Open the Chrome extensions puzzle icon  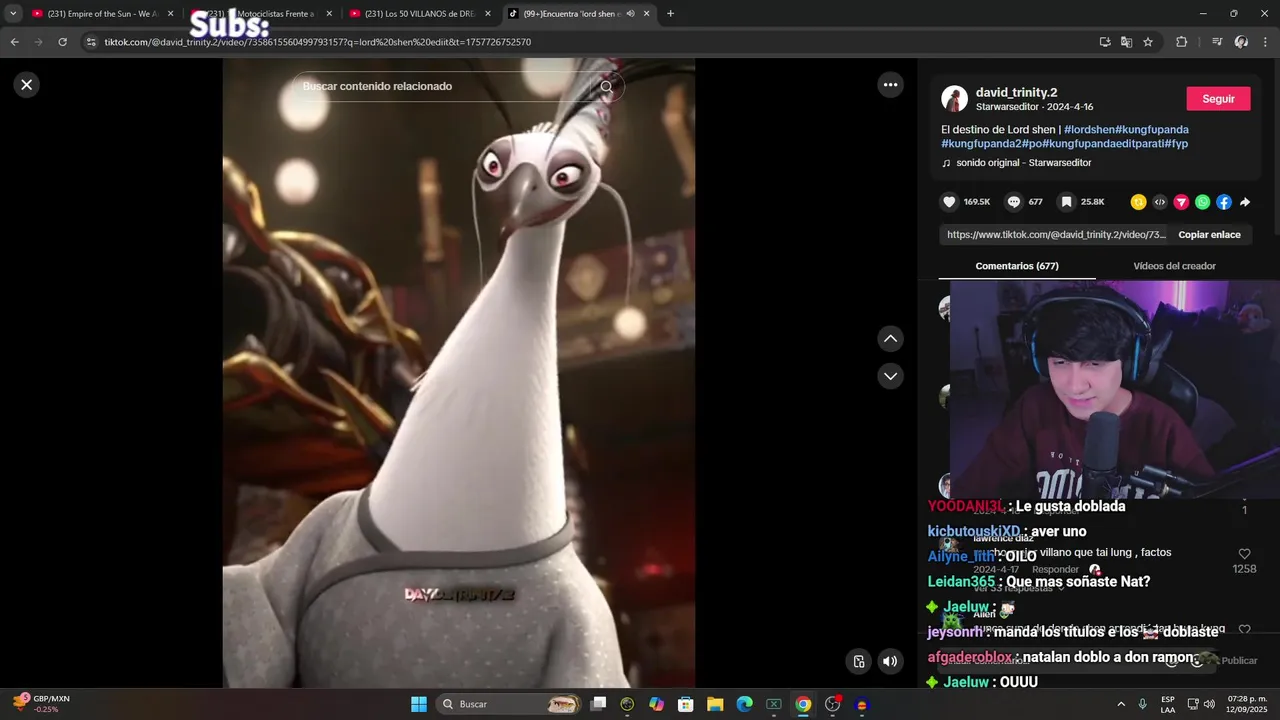[x=1181, y=42]
